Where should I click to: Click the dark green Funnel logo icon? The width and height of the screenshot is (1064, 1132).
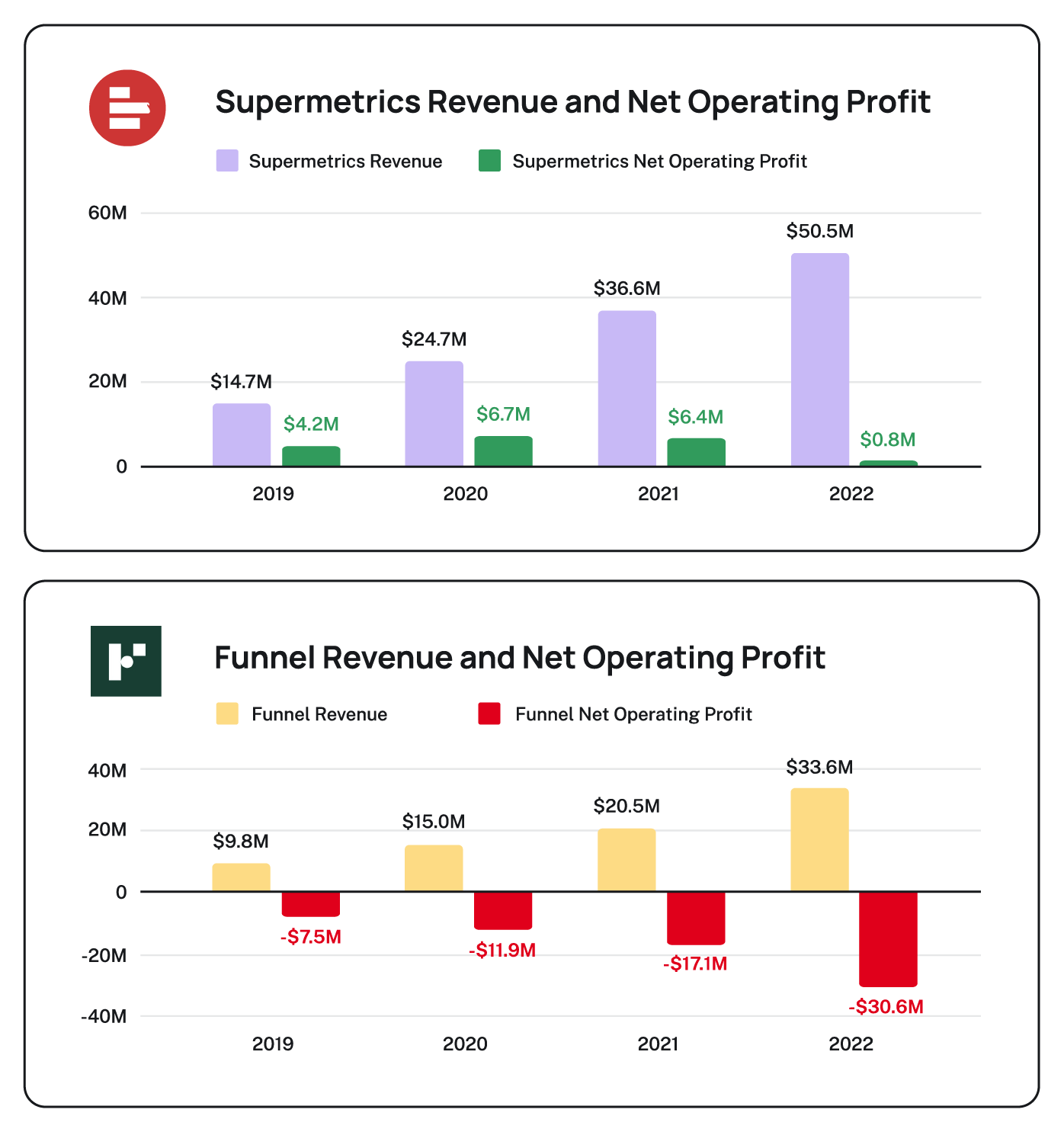[x=126, y=661]
